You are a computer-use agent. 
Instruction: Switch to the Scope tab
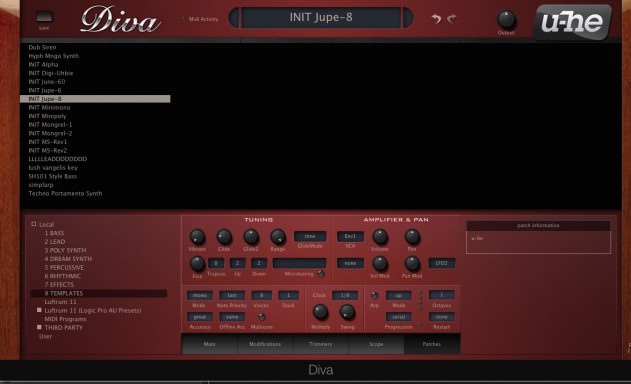pyautogui.click(x=376, y=344)
